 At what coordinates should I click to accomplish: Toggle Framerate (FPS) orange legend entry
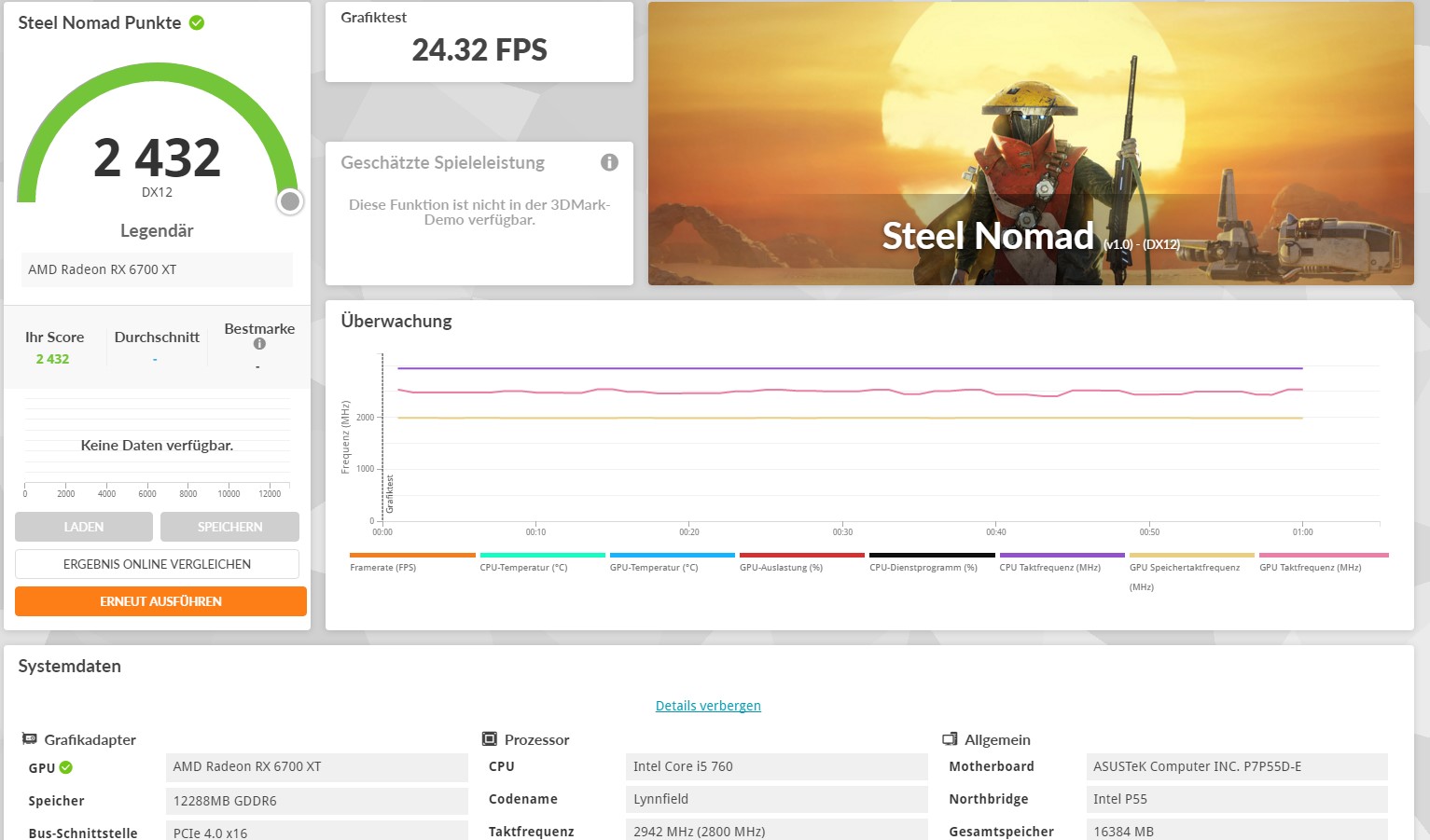click(412, 562)
